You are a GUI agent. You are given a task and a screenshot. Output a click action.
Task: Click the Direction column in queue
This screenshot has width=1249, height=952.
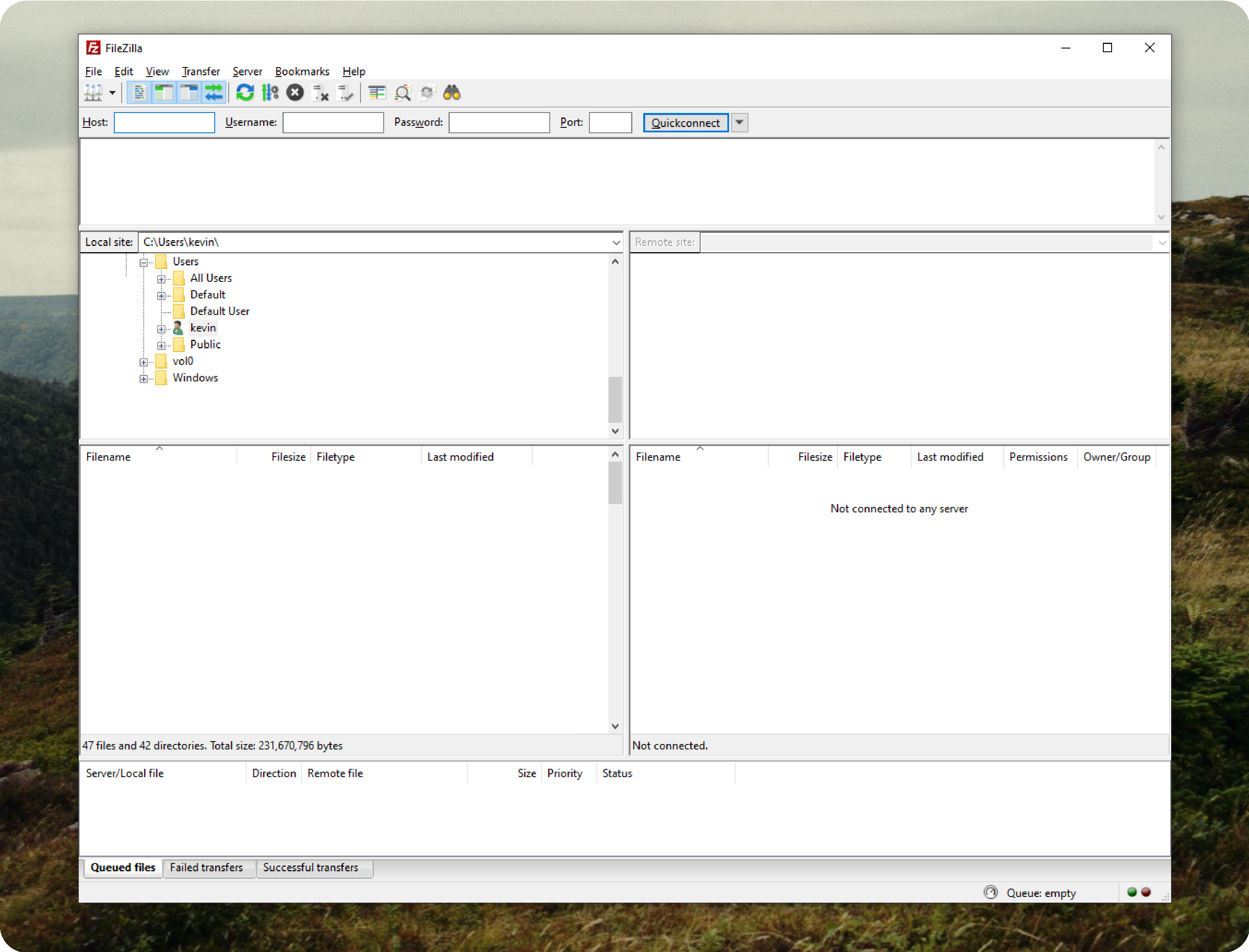coord(274,773)
